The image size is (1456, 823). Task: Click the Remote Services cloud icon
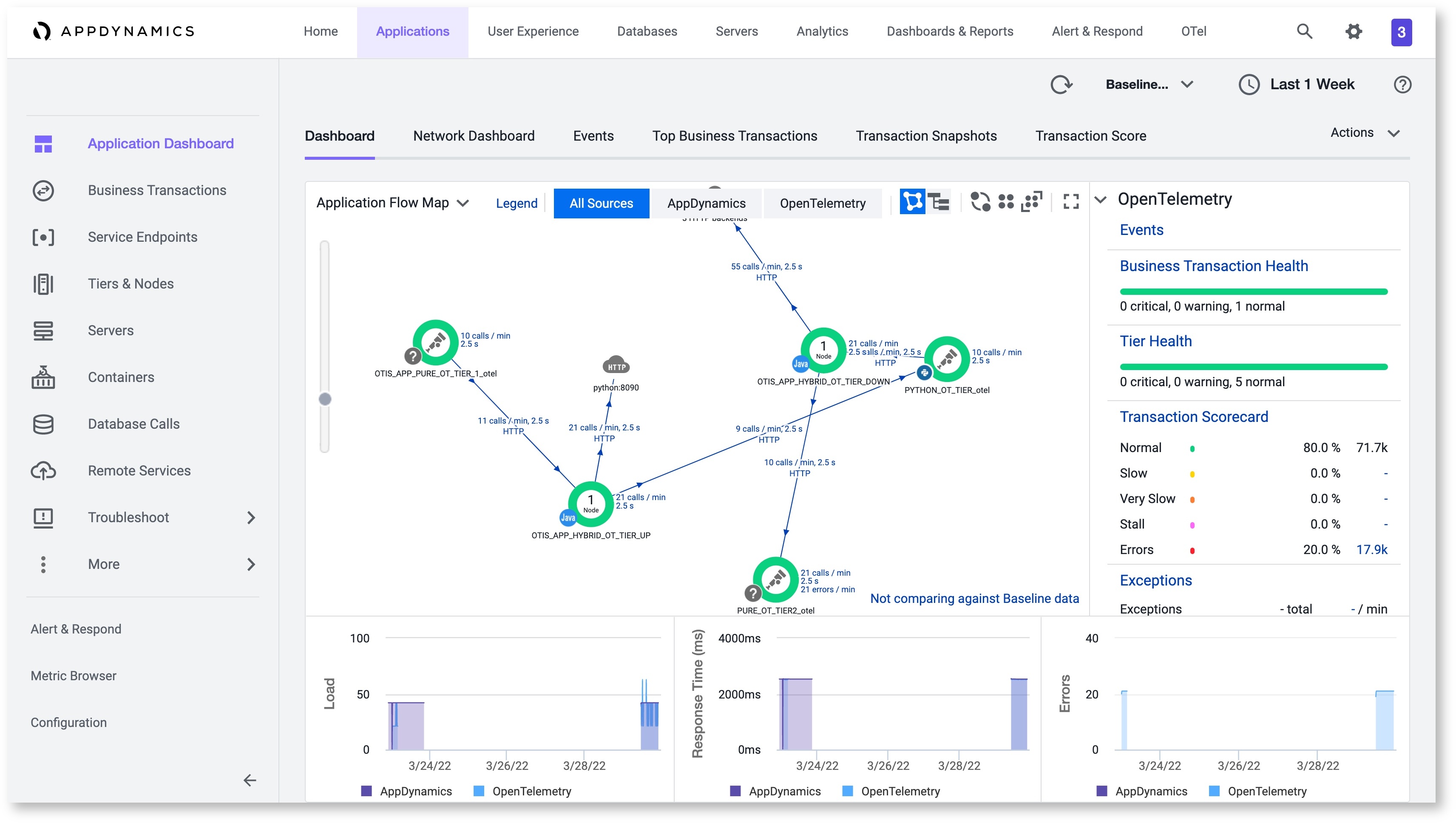[43, 470]
